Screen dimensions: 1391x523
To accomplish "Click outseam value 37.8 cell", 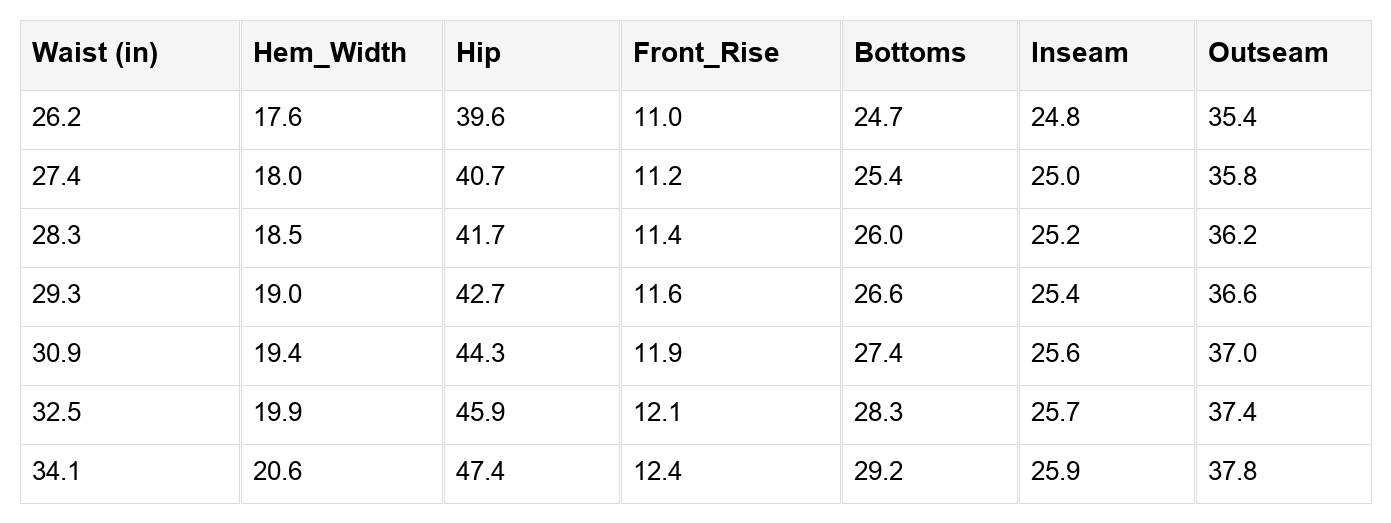I will pyautogui.click(x=1233, y=472).
